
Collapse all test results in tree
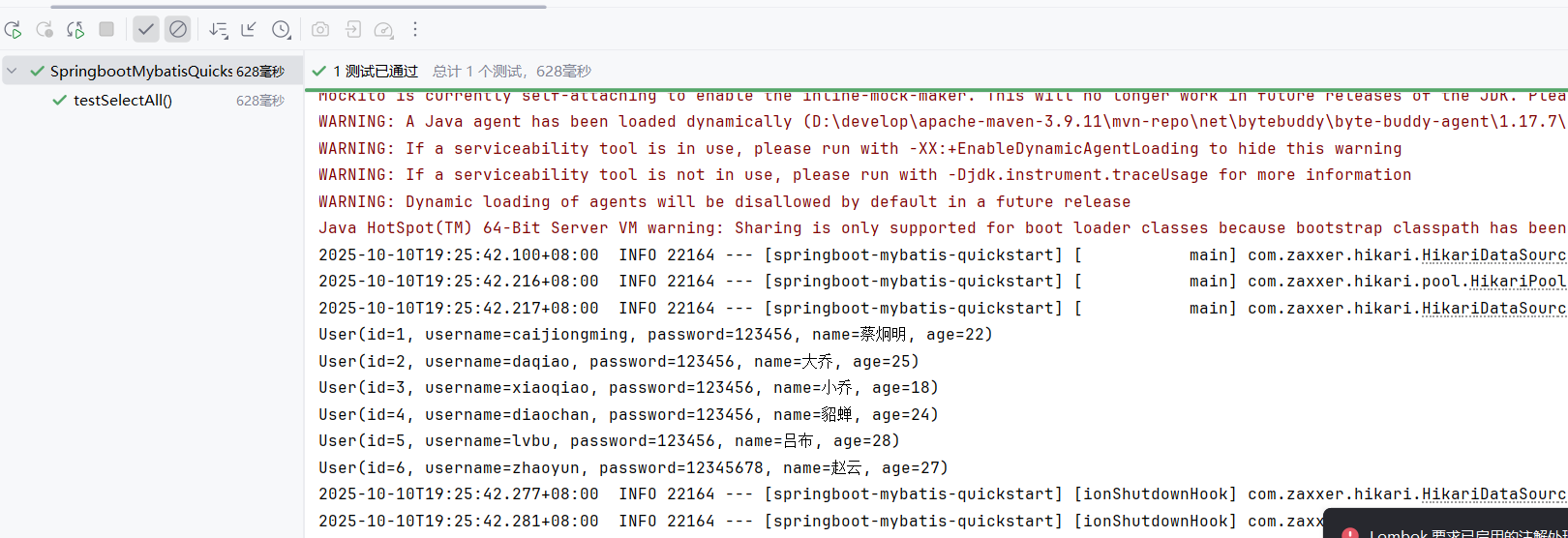[249, 30]
